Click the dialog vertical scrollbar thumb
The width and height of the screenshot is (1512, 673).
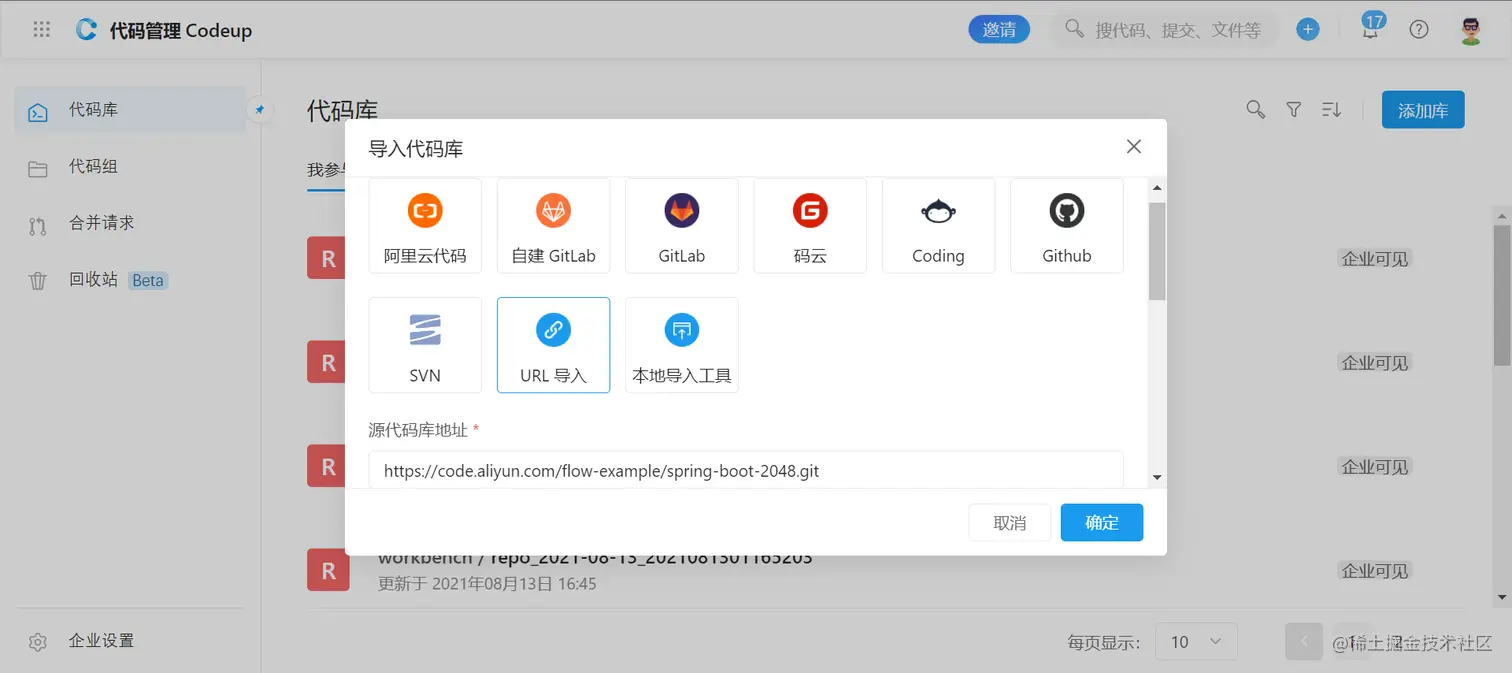(x=1157, y=250)
